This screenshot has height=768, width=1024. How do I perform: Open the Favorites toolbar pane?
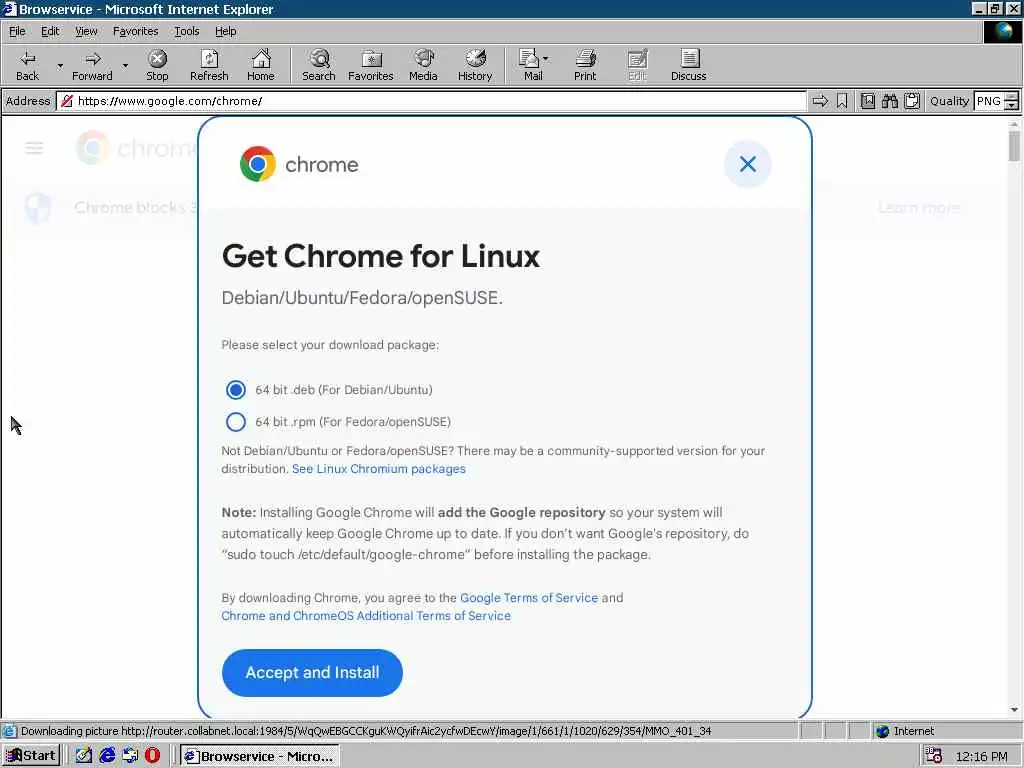click(371, 65)
